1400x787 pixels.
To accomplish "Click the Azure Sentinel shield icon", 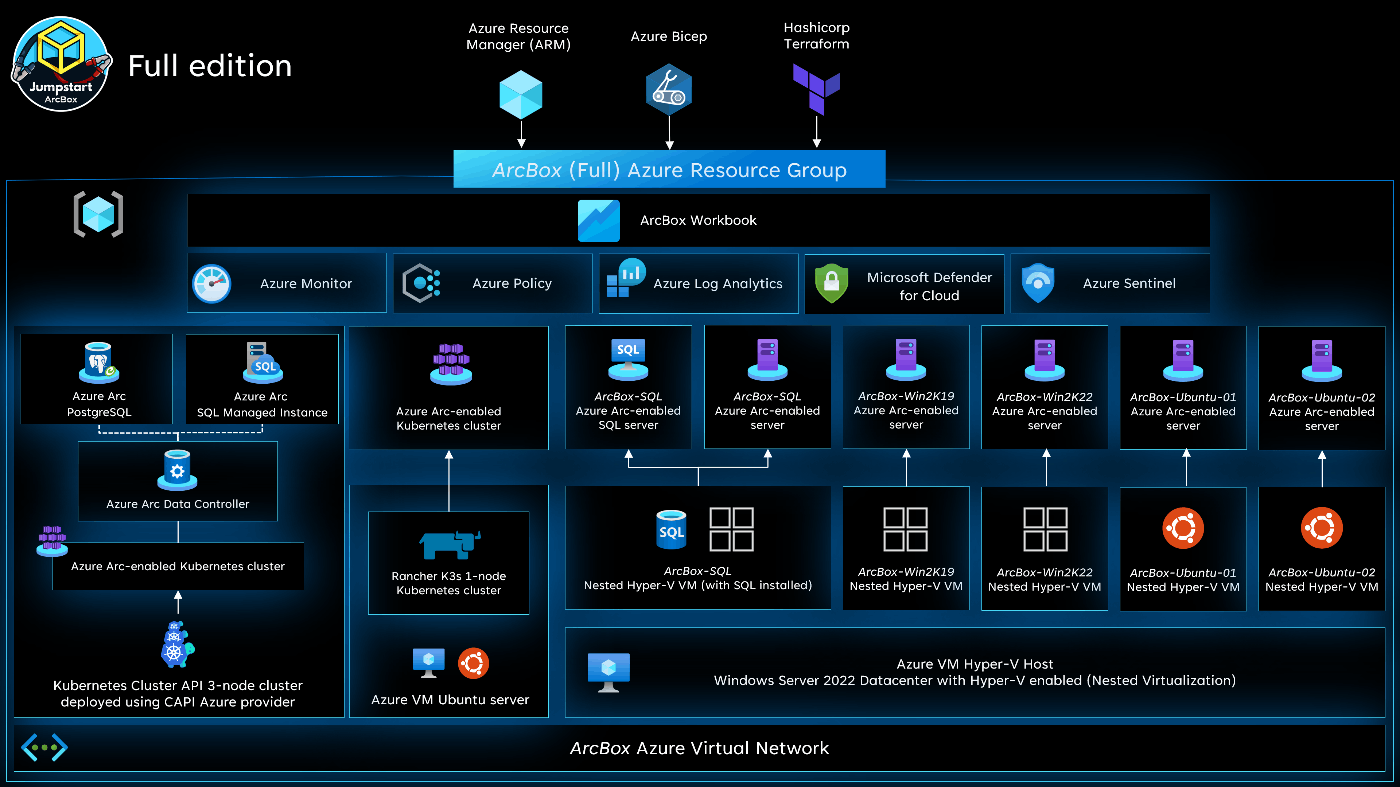I will (x=1038, y=284).
